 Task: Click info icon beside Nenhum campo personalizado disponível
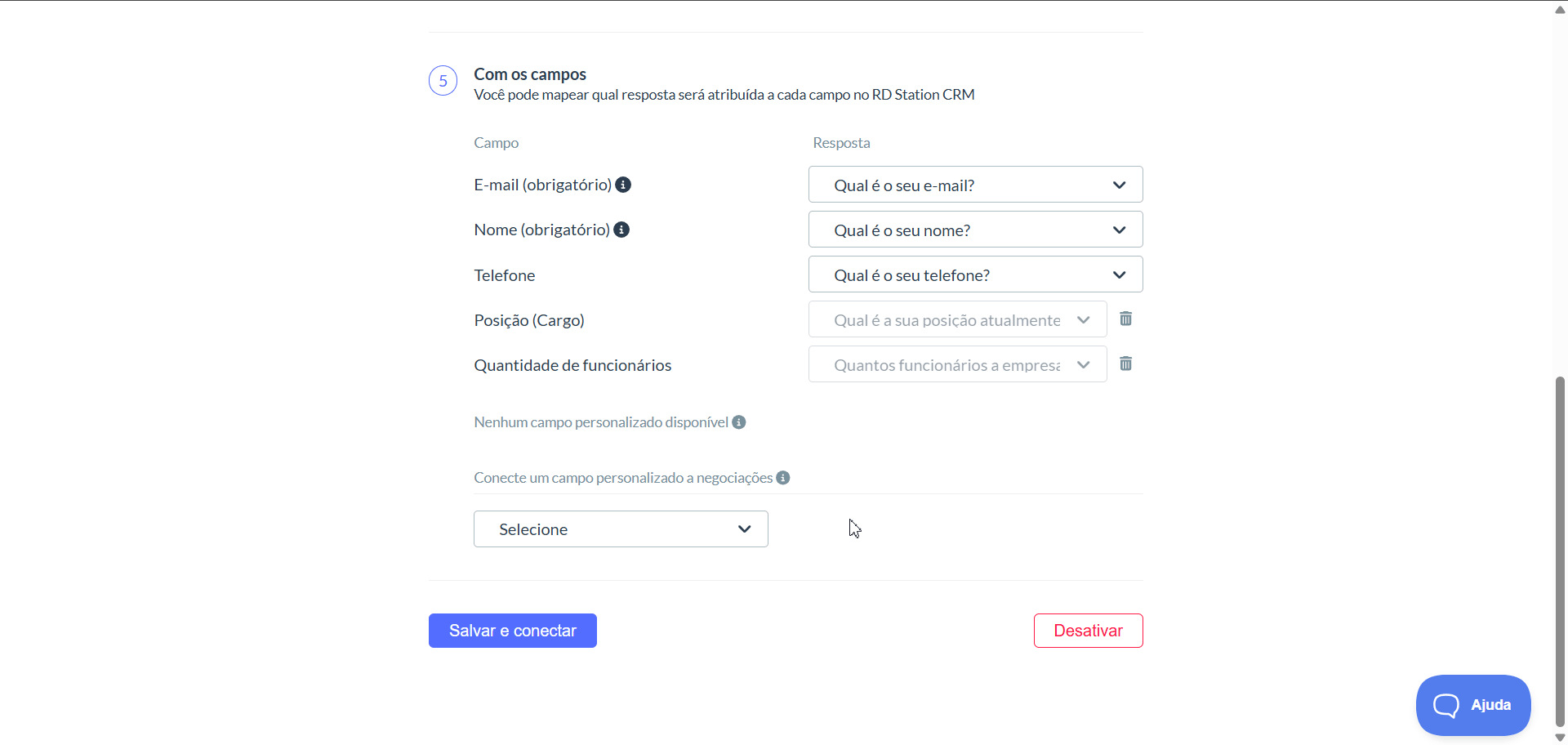pyautogui.click(x=739, y=422)
